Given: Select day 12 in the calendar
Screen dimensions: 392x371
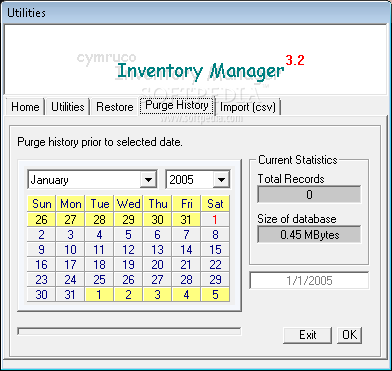Looking at the screenshot, I should (x=128, y=250).
